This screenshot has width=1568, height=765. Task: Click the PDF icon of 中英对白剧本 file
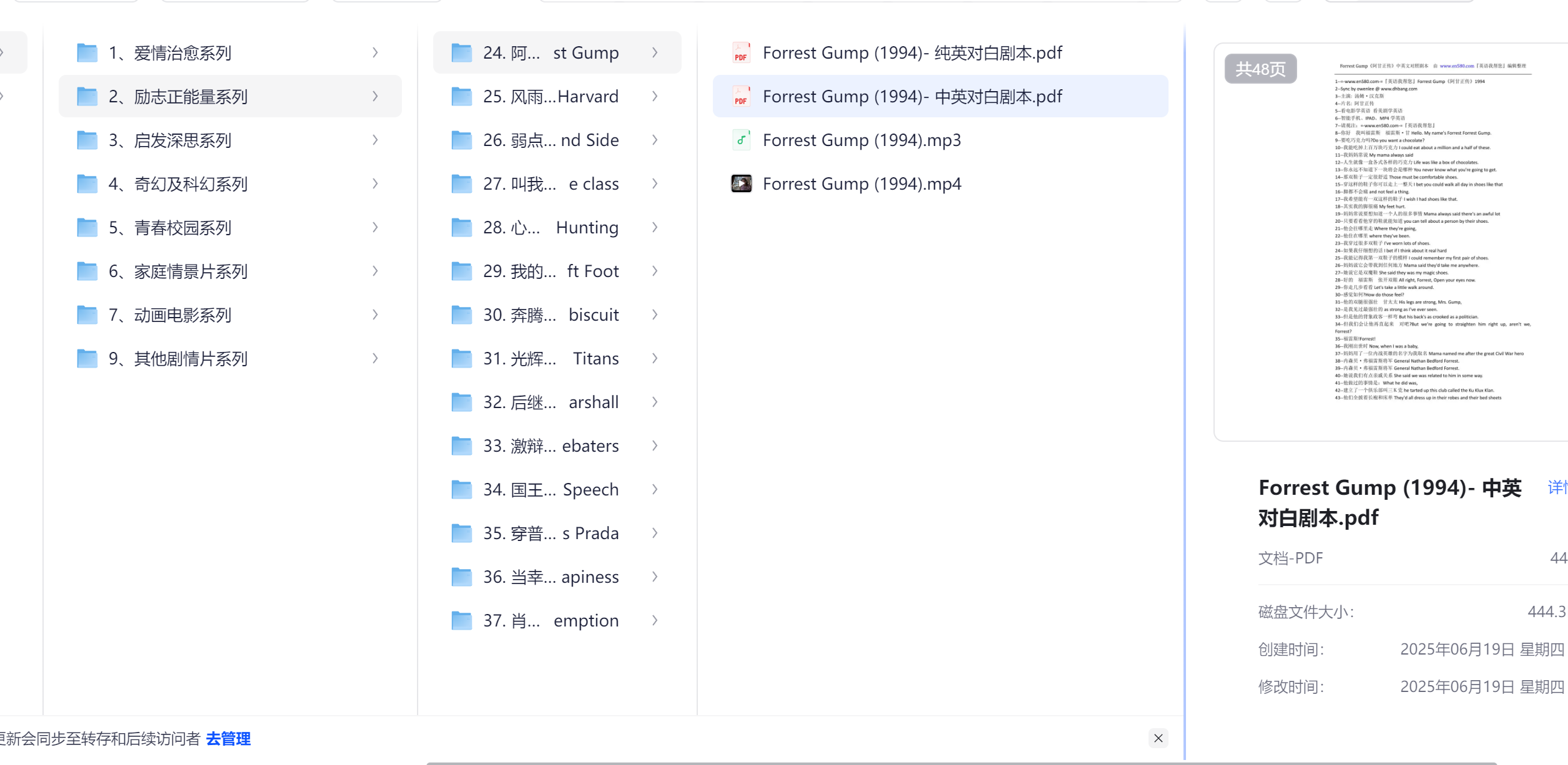click(x=741, y=97)
